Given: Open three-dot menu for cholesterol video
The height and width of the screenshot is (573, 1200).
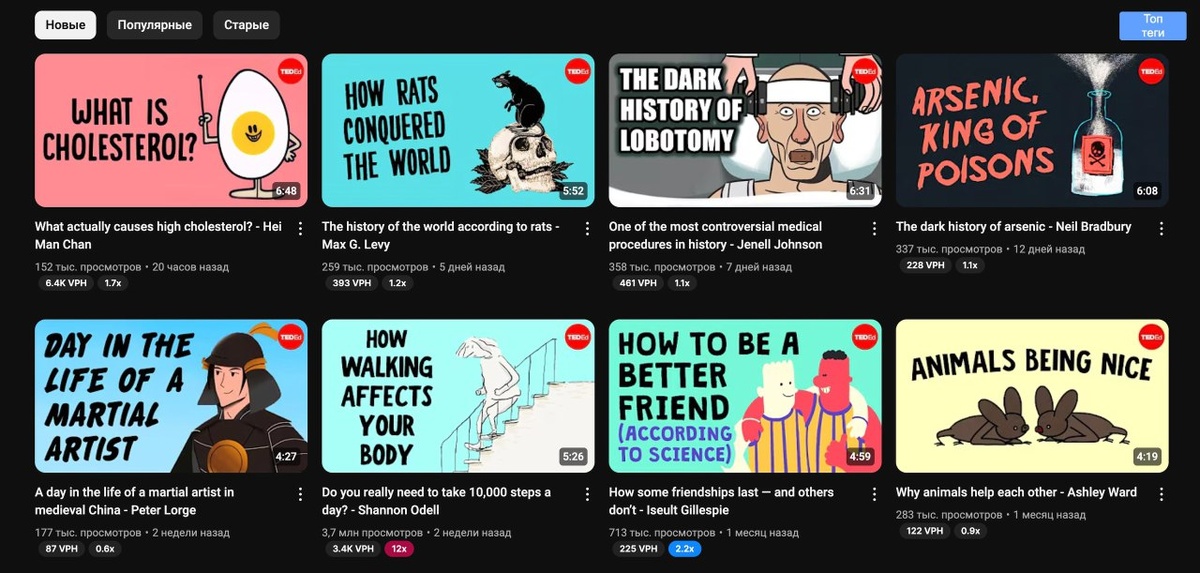Looking at the screenshot, I should point(300,228).
